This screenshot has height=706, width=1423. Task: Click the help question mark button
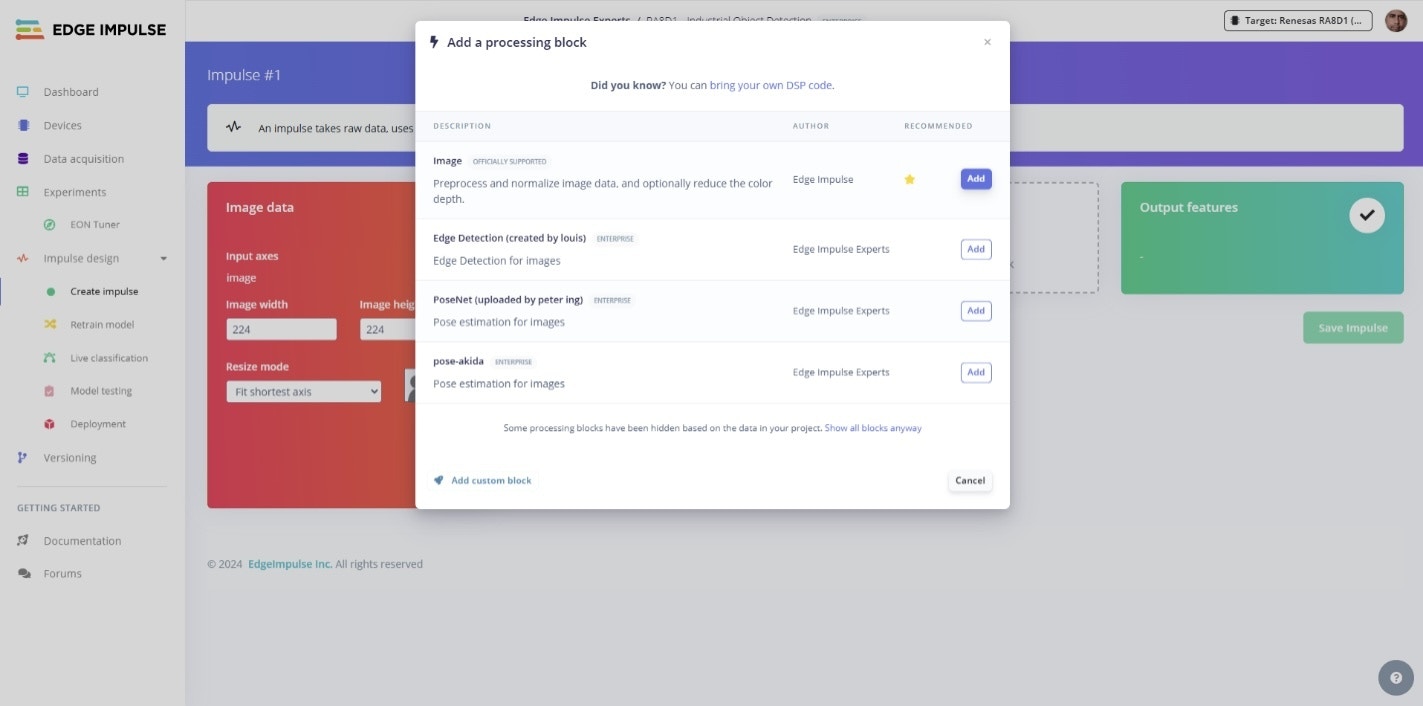click(x=1396, y=677)
